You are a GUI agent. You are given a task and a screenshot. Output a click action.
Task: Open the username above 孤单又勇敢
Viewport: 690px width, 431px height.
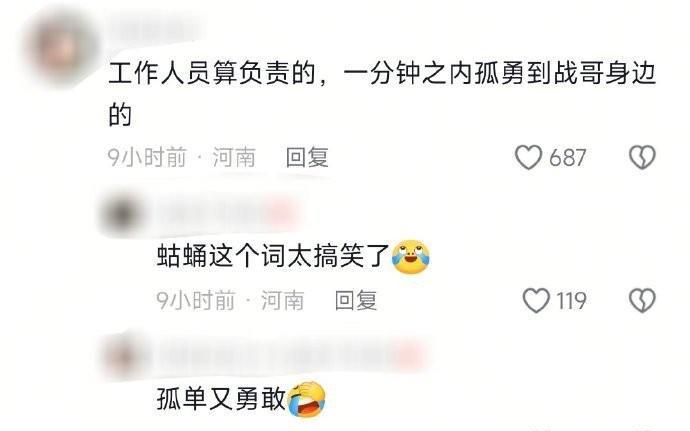tap(290, 356)
